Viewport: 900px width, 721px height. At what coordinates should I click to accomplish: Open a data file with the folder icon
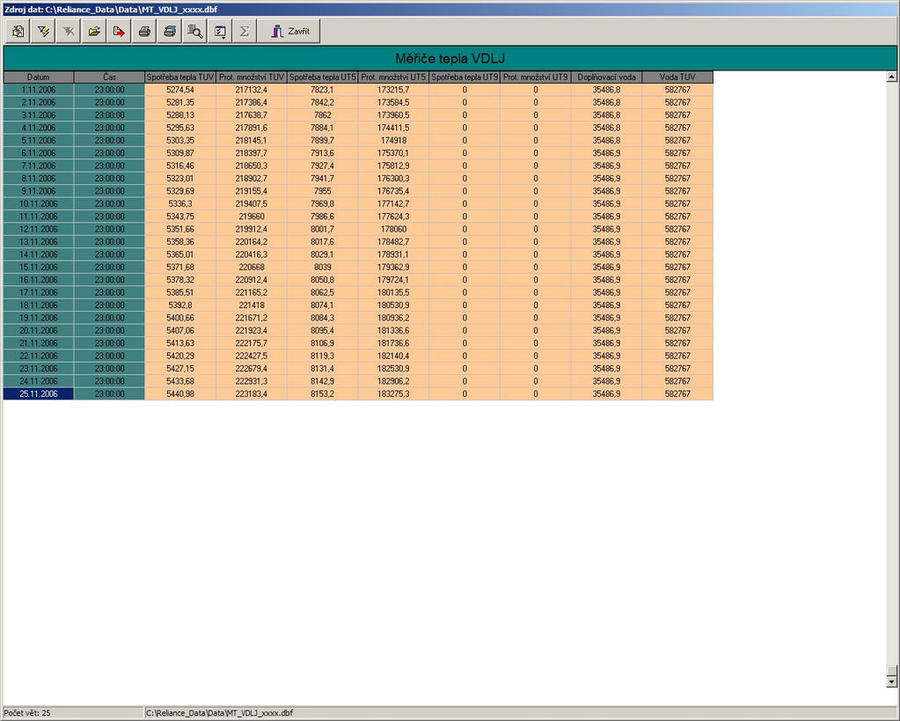click(x=94, y=32)
